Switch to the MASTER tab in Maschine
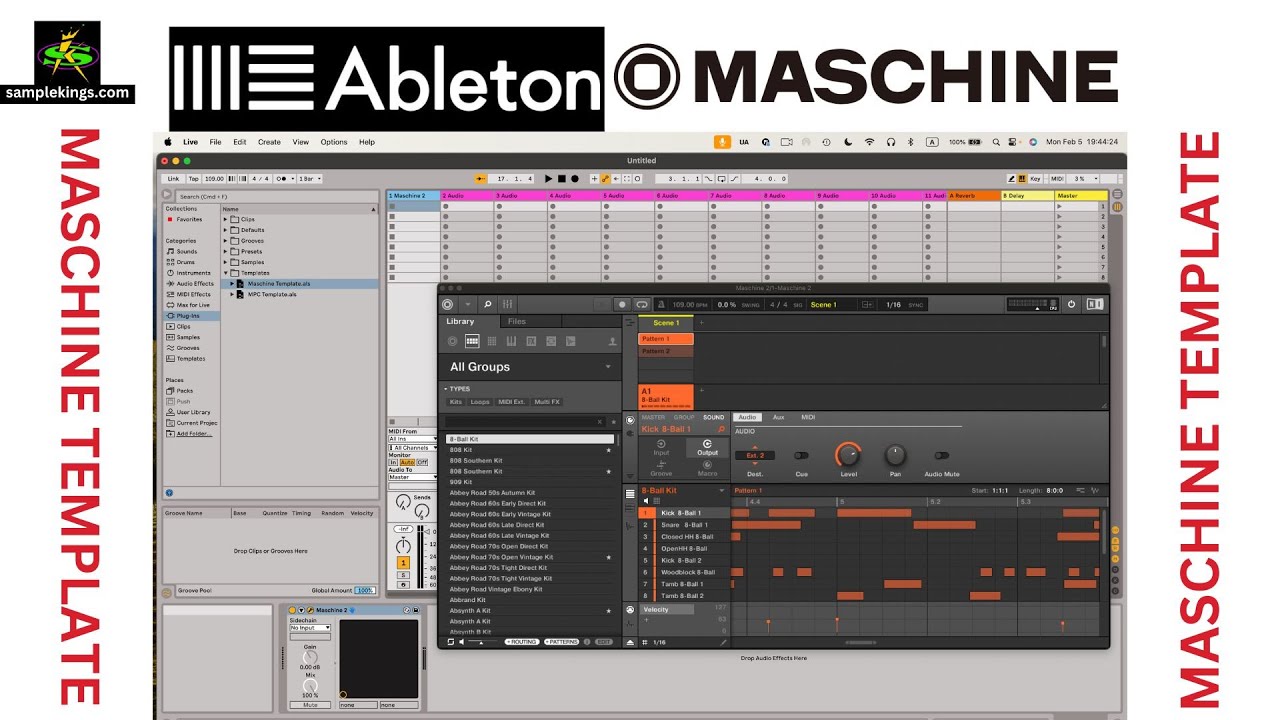Viewport: 1280px width, 720px height. 653,417
